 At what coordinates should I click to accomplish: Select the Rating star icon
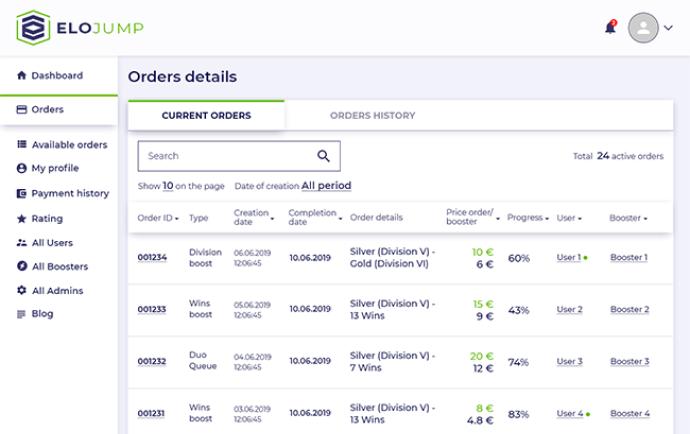[22, 219]
